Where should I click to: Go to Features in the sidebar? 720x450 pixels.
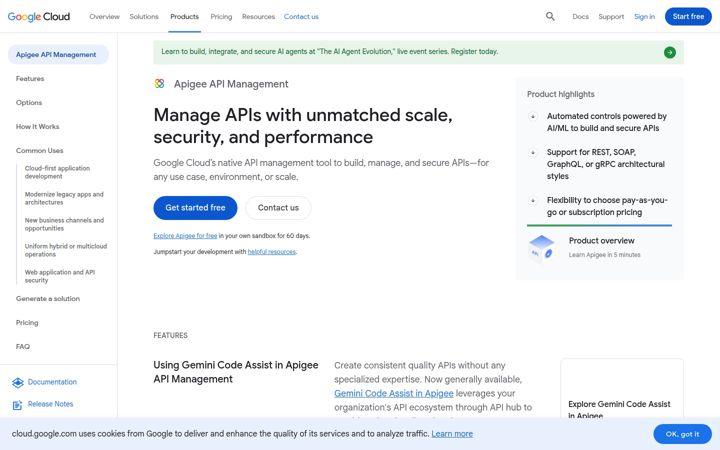pyautogui.click(x=30, y=79)
